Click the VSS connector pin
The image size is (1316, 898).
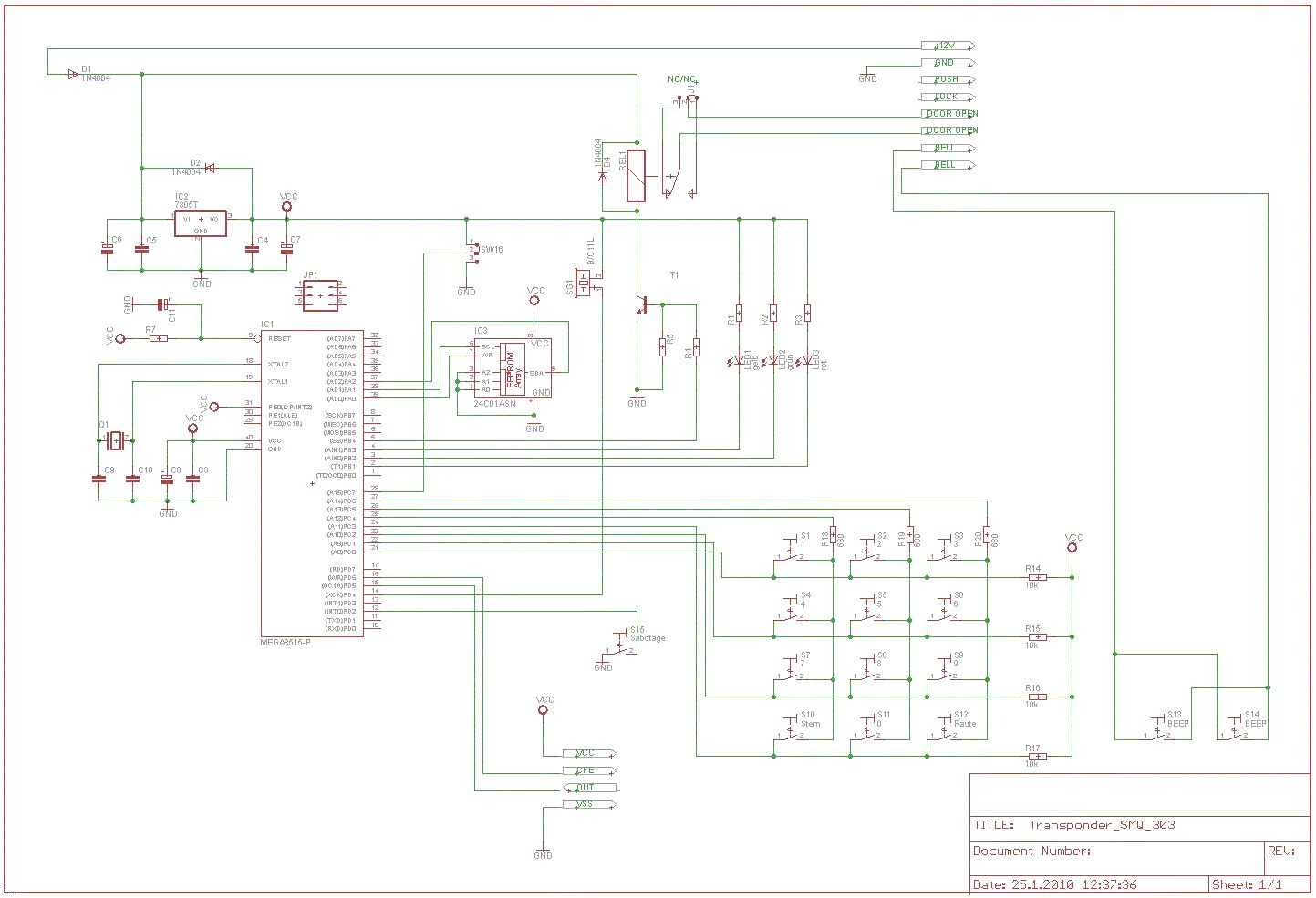pos(590,805)
